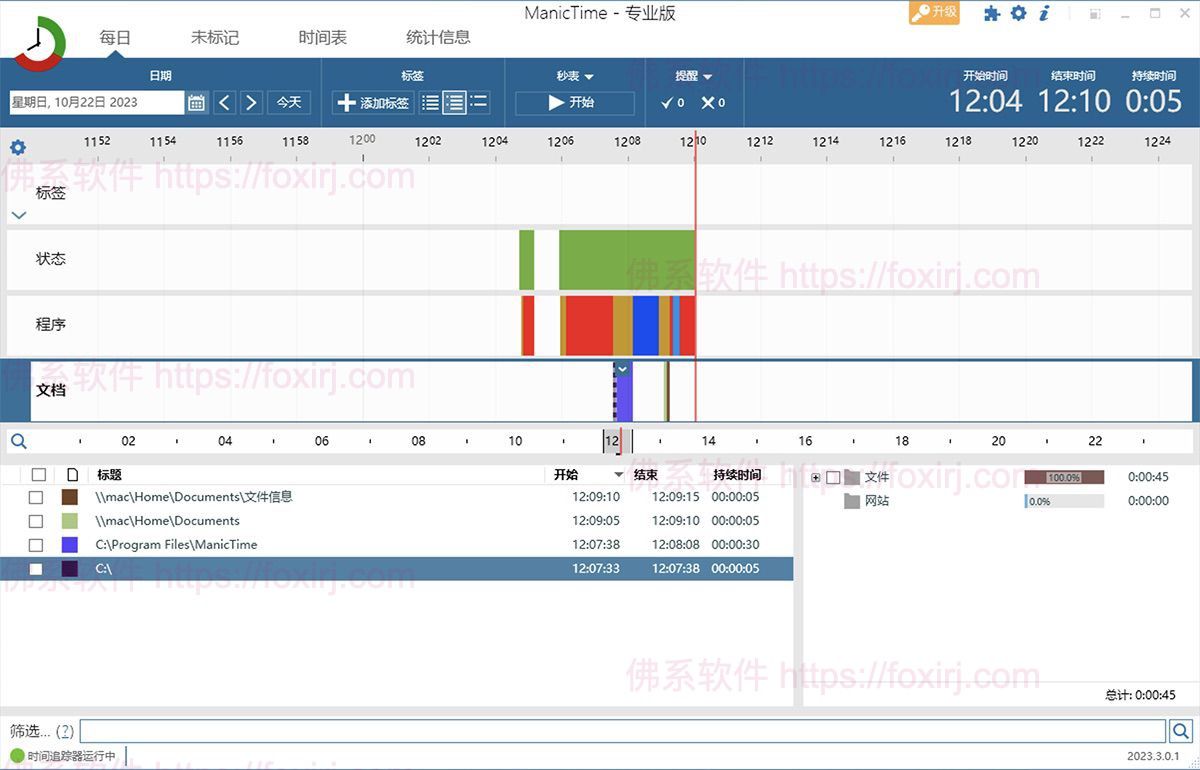The height and width of the screenshot is (770, 1200).
Task: Switch to the 统计信息 tab
Action: (x=438, y=37)
